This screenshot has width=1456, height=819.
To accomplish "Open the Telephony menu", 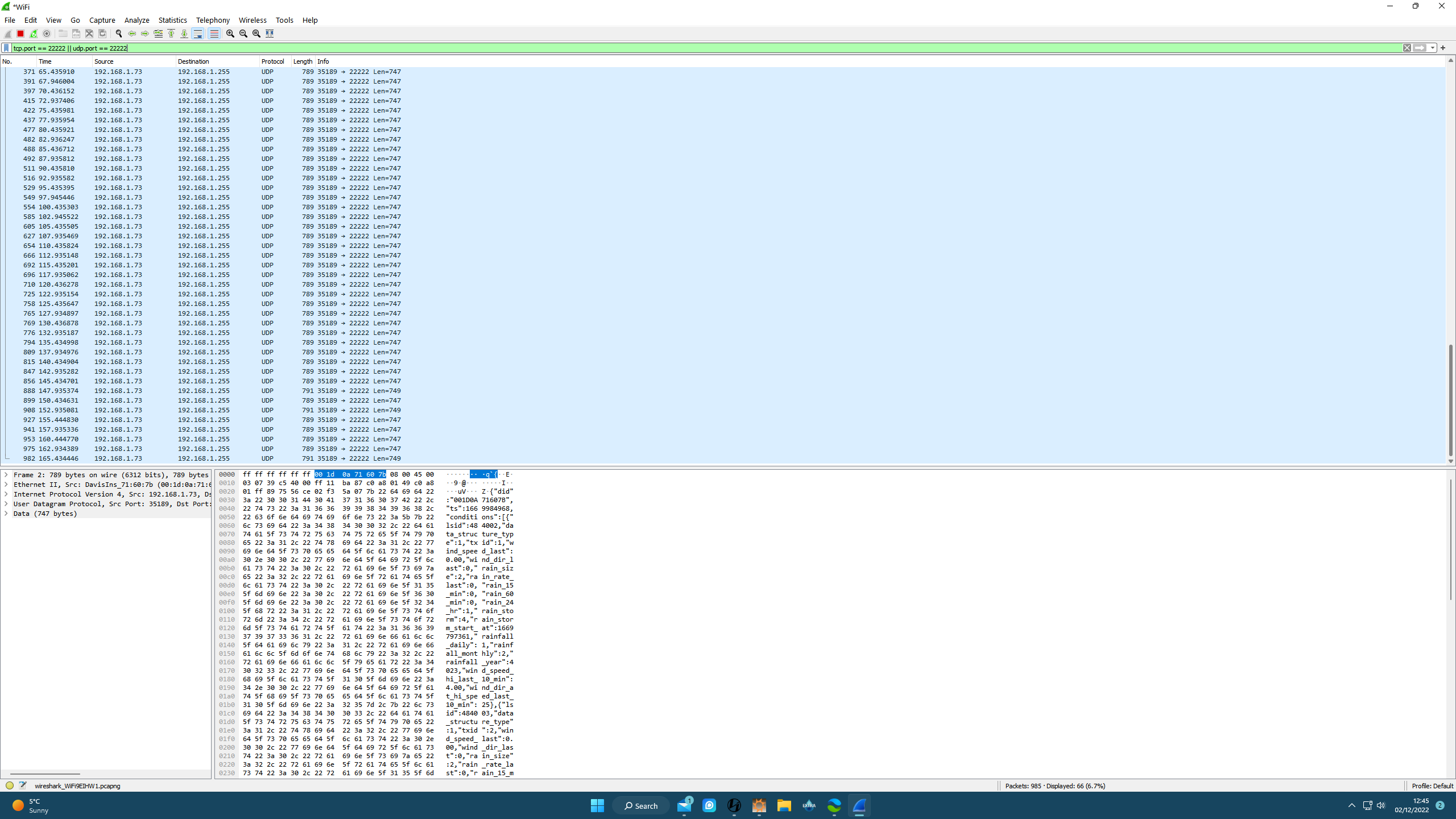I will pos(213,20).
